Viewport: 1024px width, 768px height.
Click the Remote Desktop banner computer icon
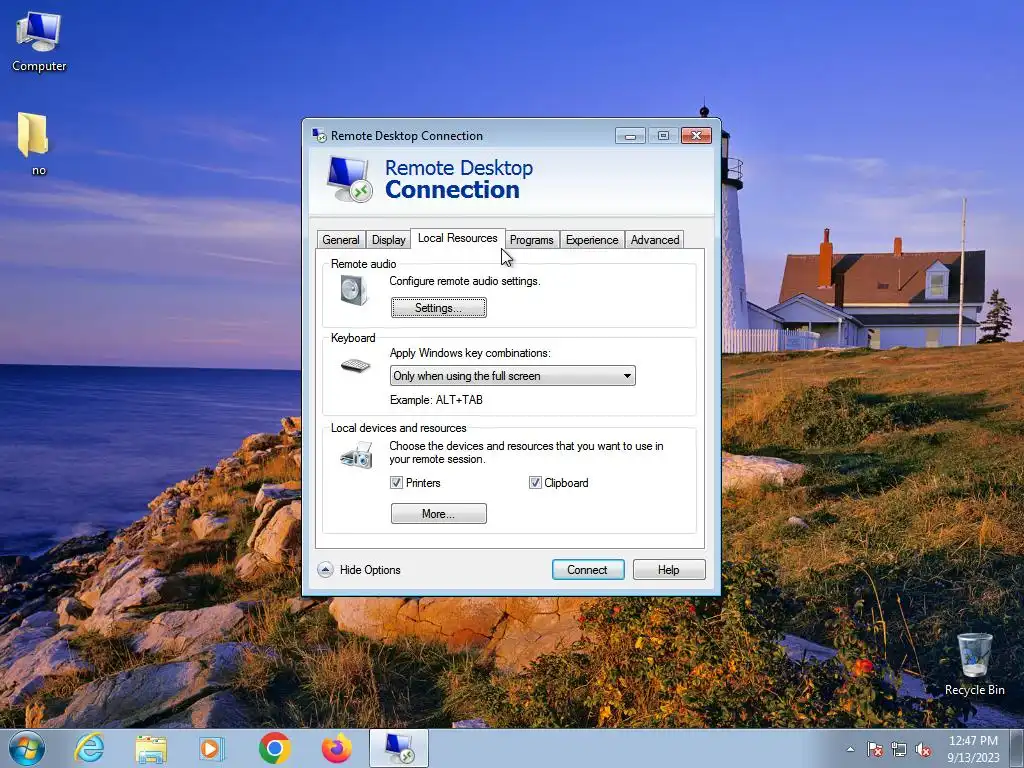pyautogui.click(x=349, y=179)
